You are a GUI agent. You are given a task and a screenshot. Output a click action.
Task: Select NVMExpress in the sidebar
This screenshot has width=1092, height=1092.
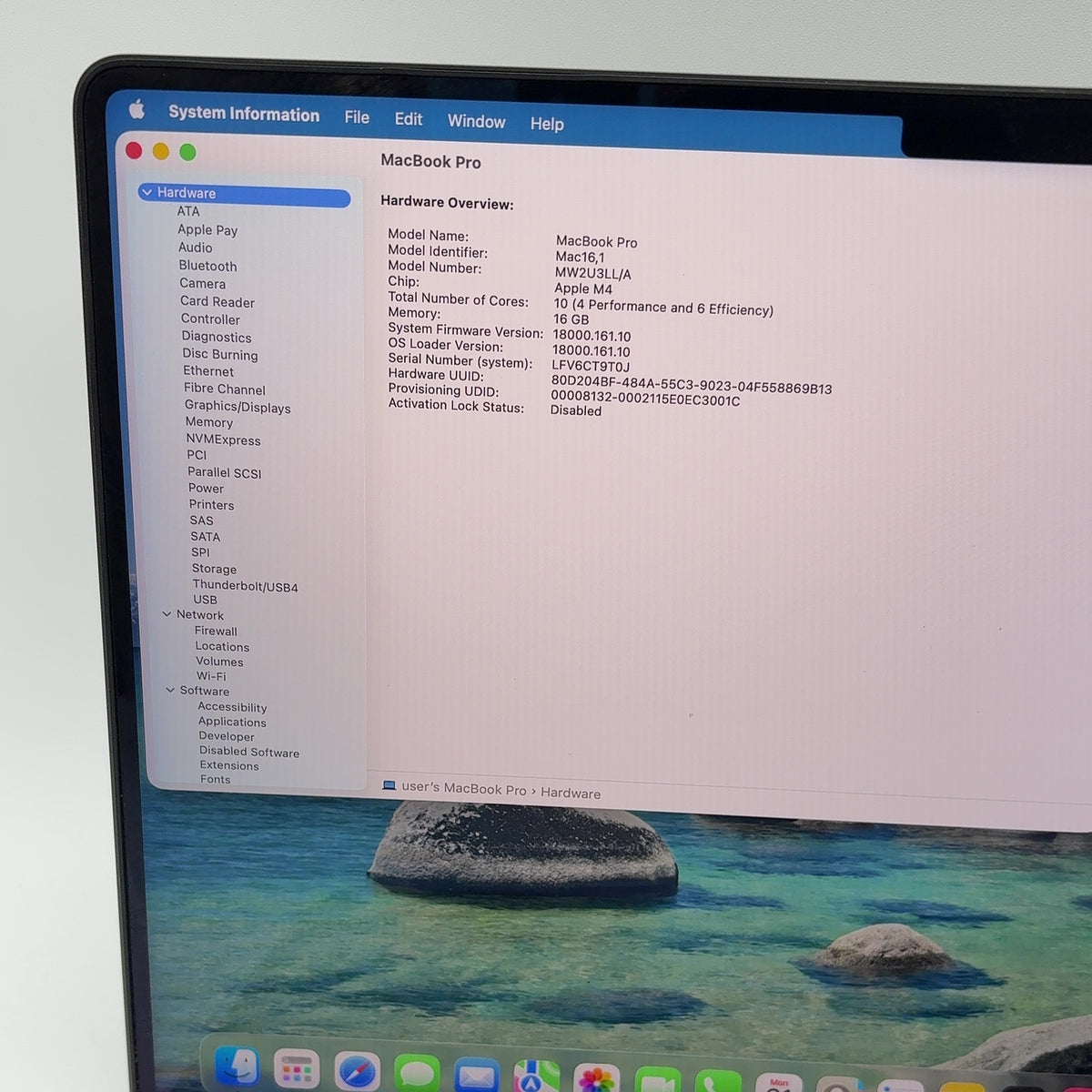223,440
